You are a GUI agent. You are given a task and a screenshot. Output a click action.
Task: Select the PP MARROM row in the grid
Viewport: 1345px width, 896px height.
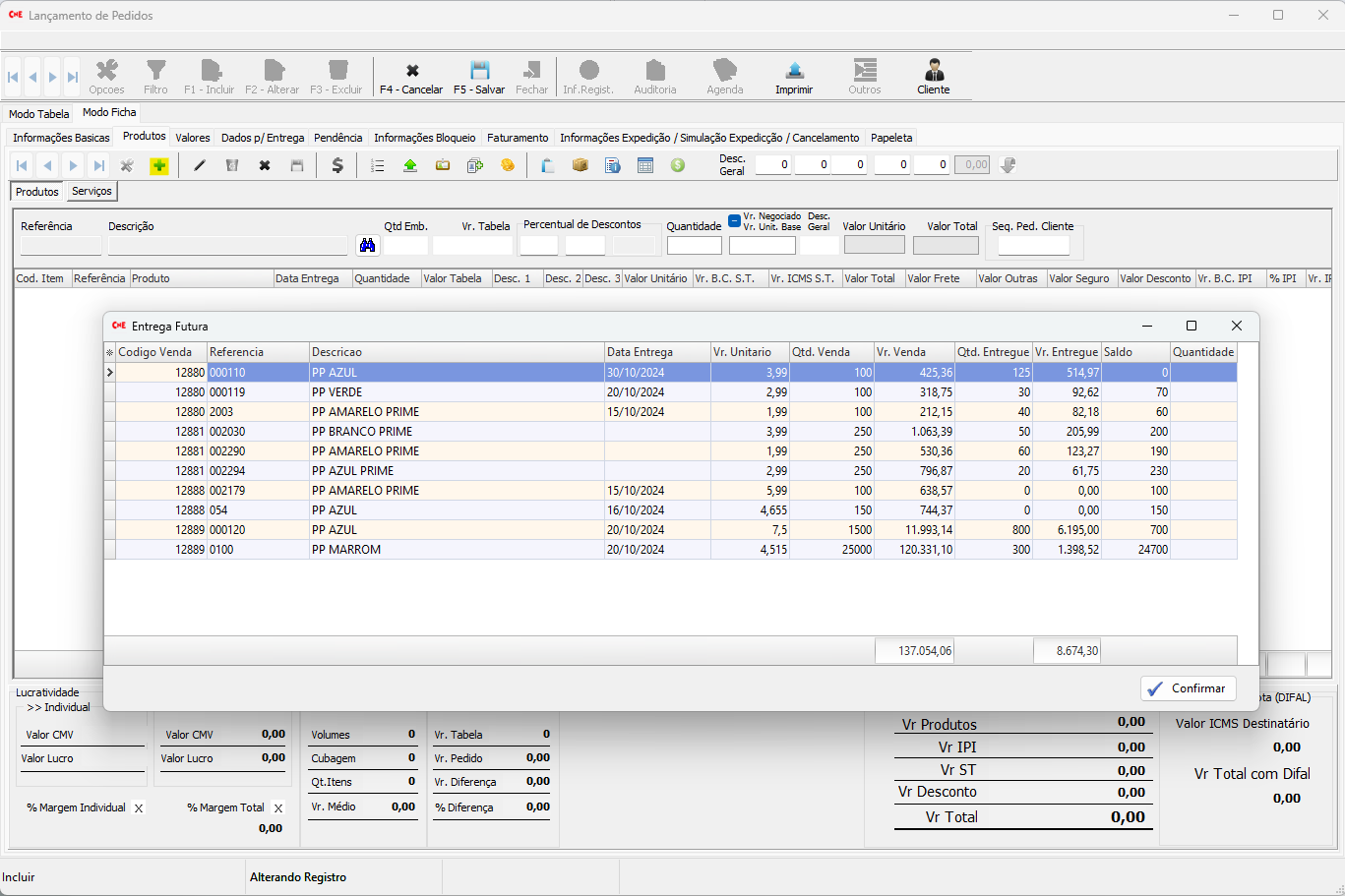coord(457,550)
